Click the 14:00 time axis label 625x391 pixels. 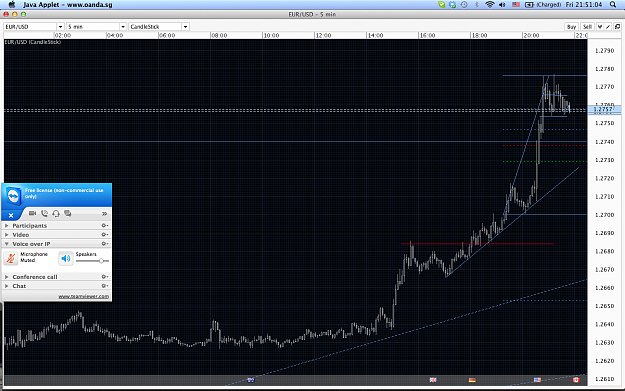(375, 35)
